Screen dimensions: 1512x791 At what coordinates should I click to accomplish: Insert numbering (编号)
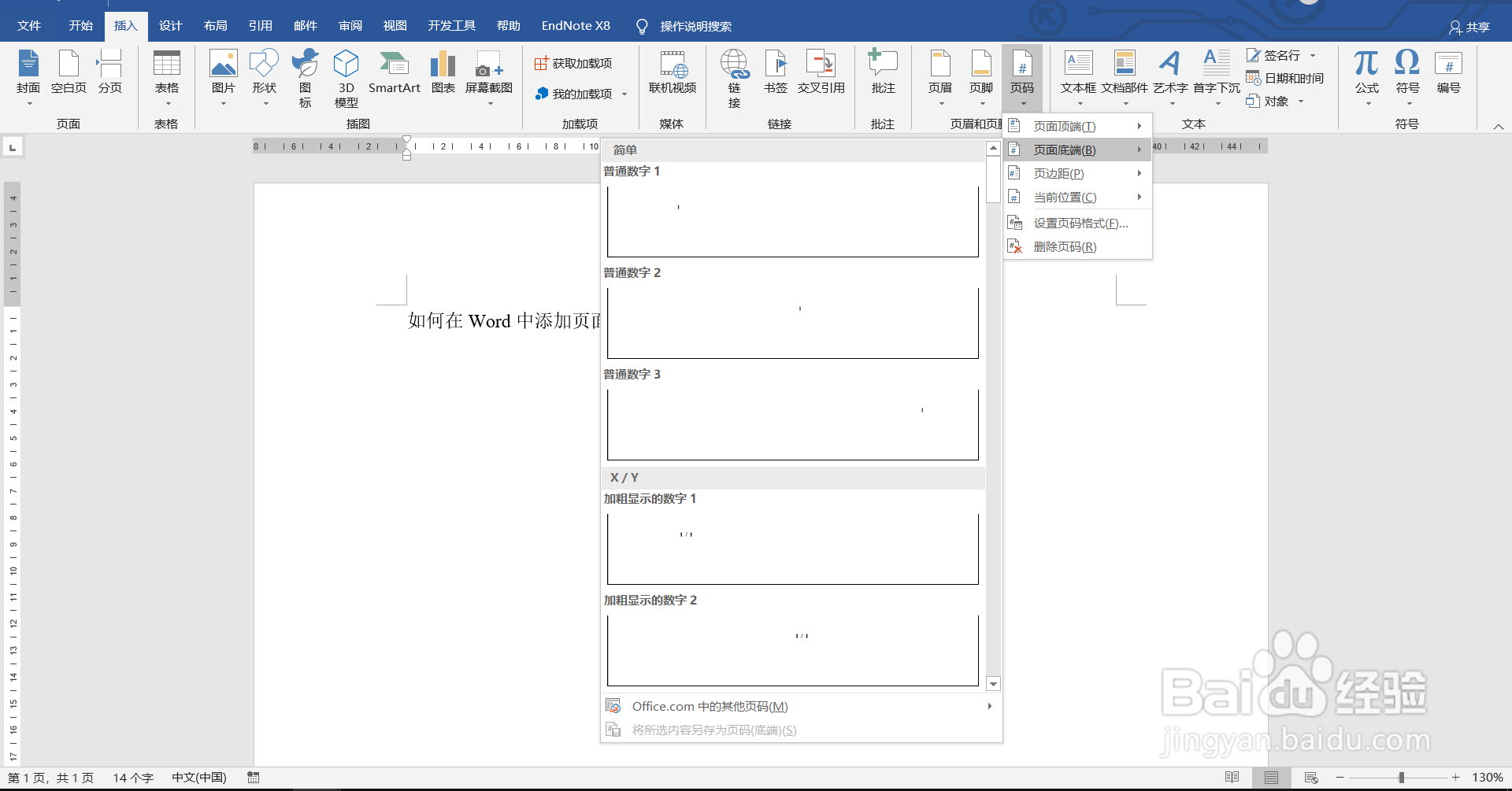coord(1448,72)
